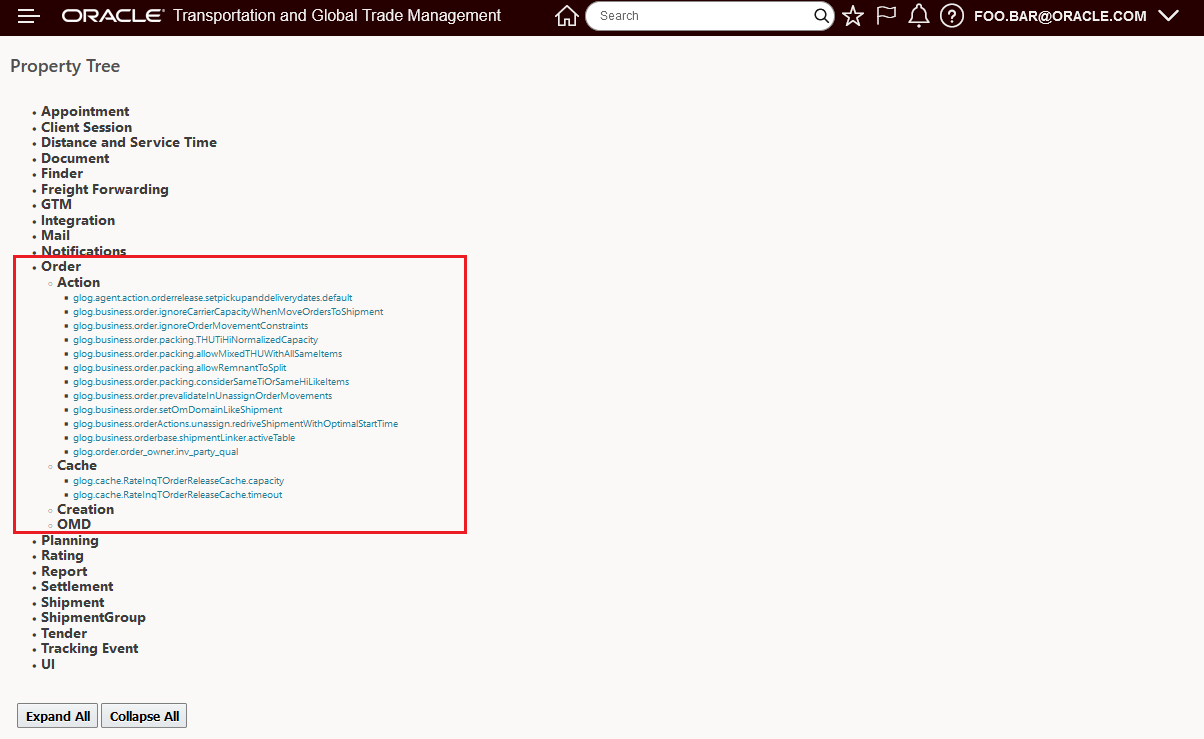This screenshot has height=739, width=1204.
Task: Expand the GTM node
Action: [56, 204]
